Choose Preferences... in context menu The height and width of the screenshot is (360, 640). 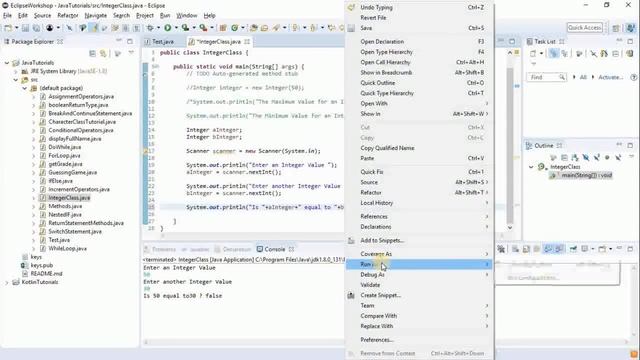coord(419,340)
